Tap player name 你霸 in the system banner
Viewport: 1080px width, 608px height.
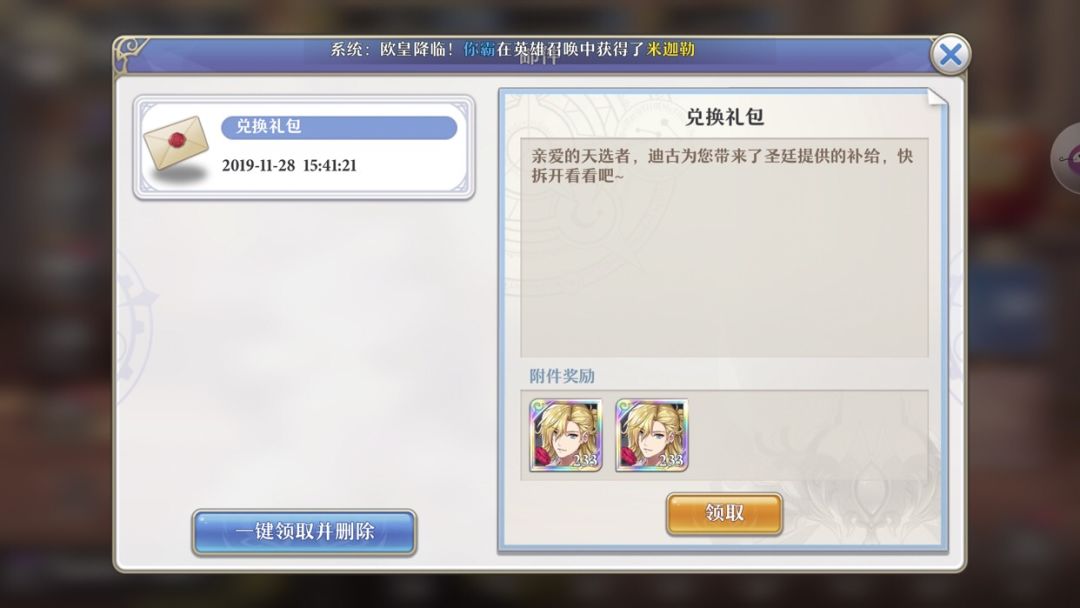click(x=479, y=50)
